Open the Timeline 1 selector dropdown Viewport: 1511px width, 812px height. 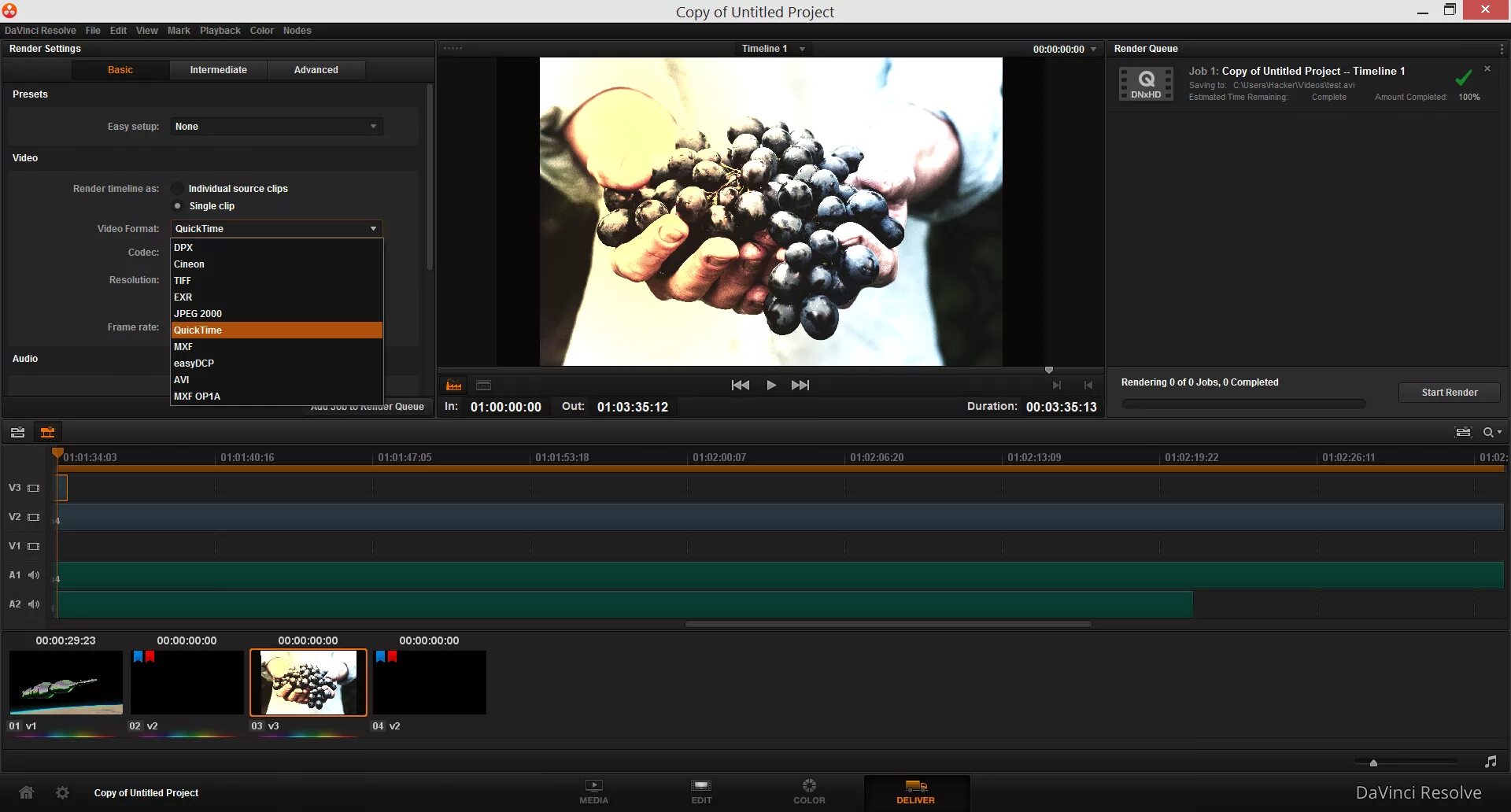click(774, 49)
